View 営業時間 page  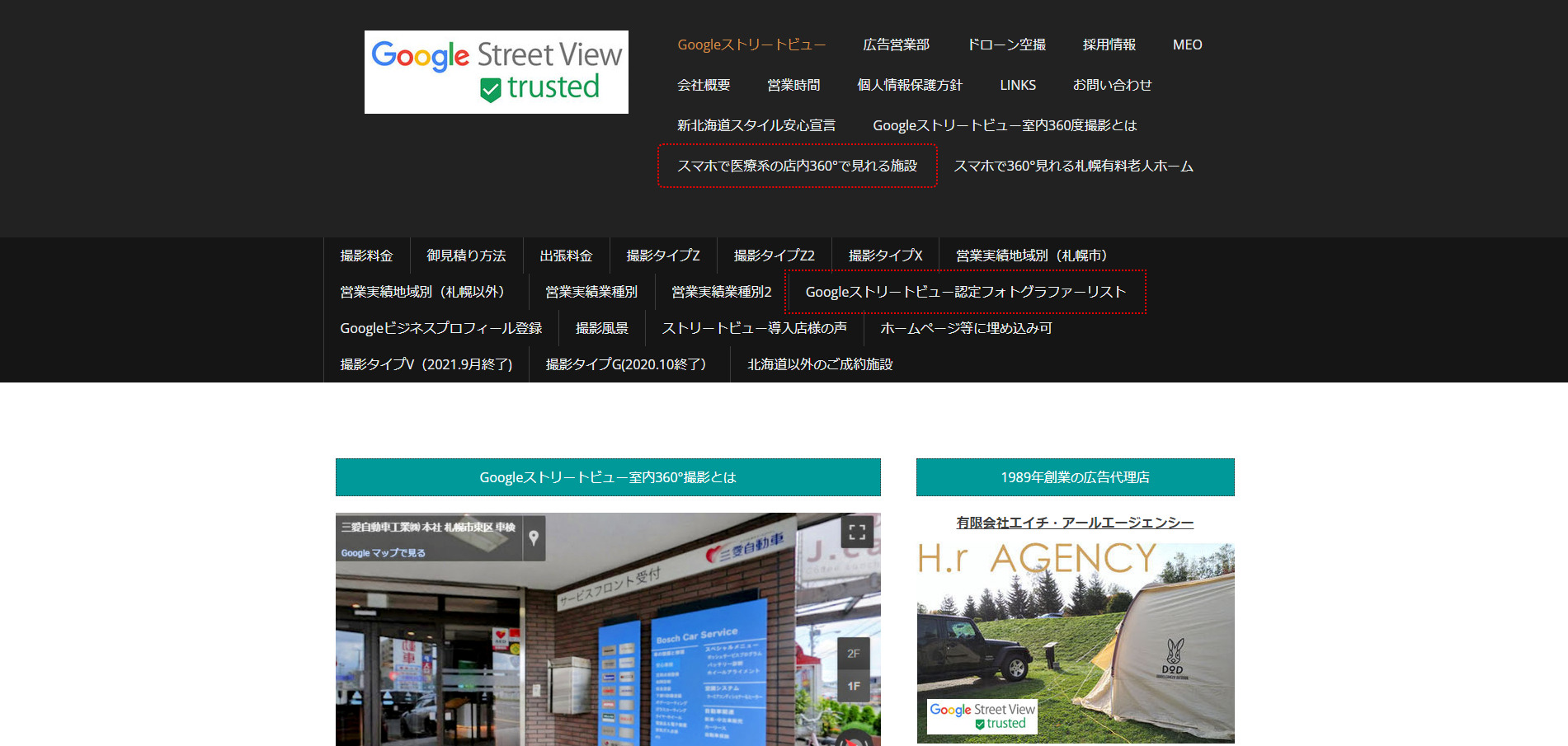[793, 85]
